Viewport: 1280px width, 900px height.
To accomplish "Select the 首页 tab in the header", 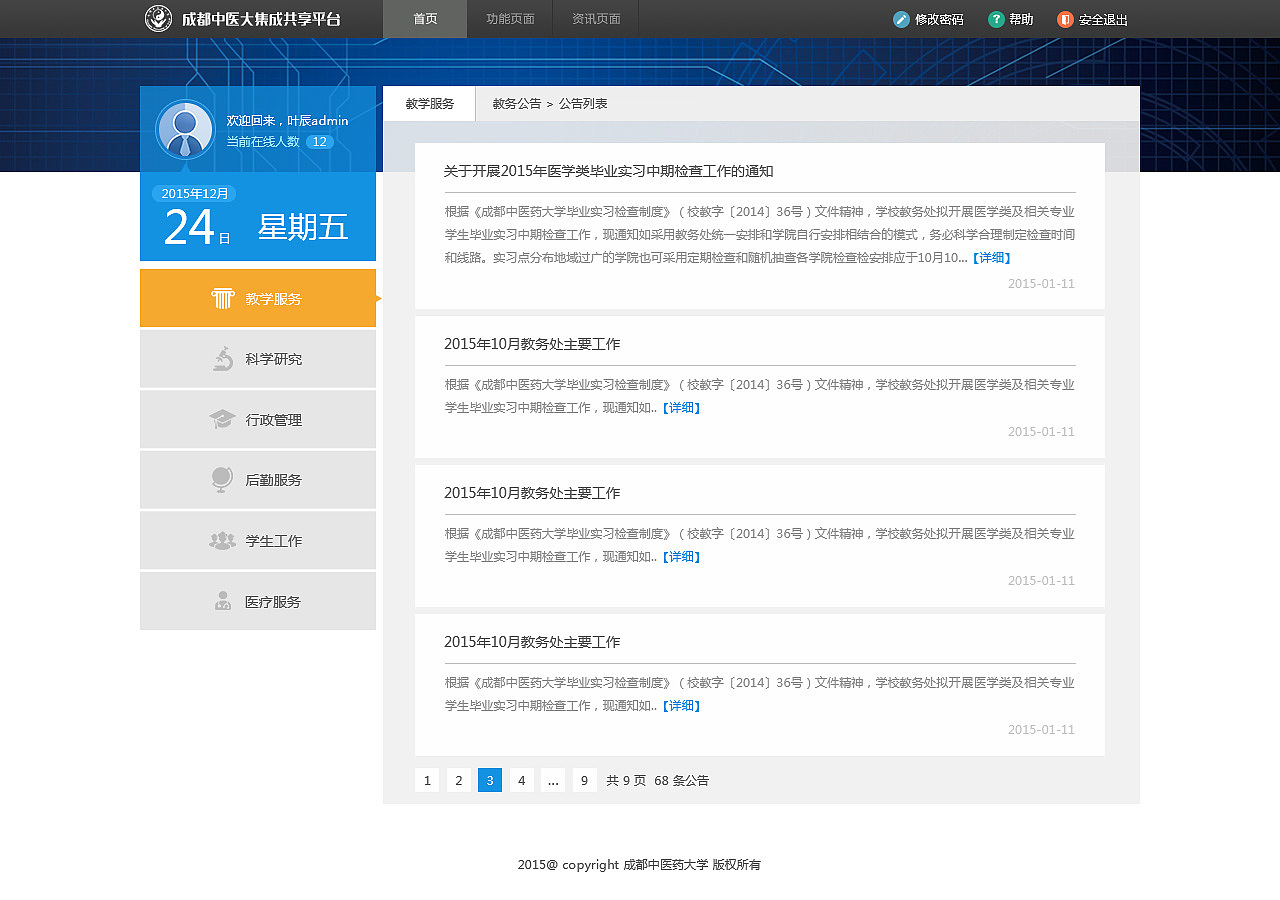I will pos(424,18).
